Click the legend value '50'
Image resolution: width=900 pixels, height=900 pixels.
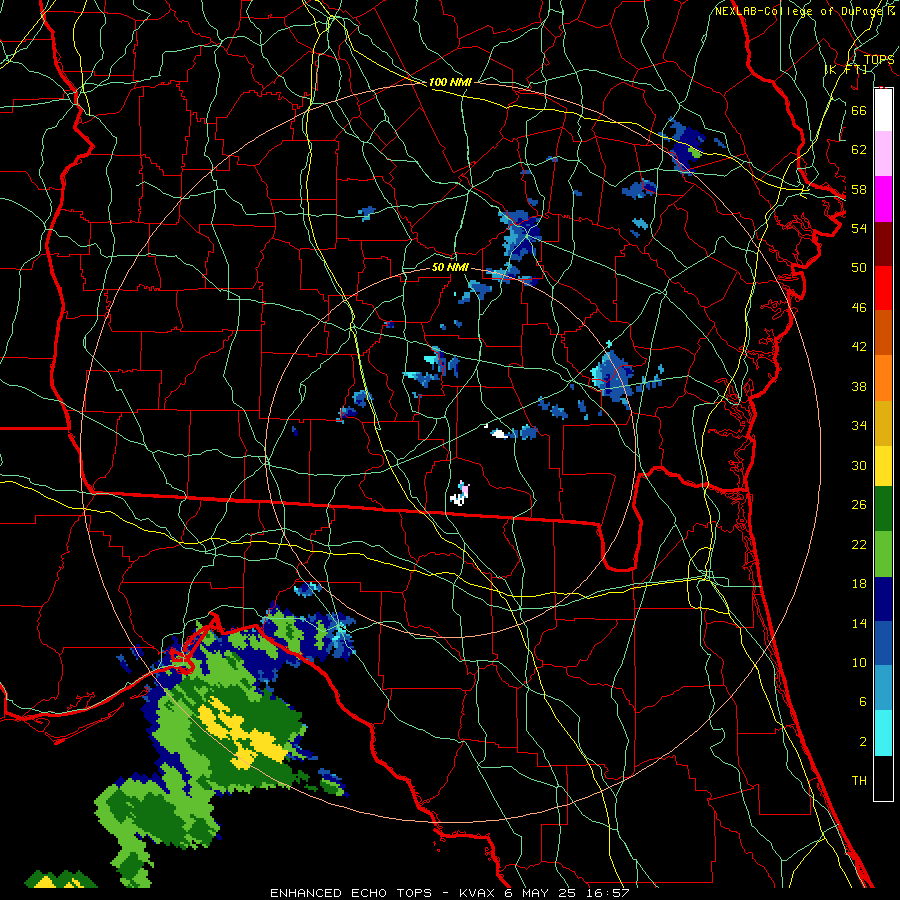pyautogui.click(x=859, y=268)
